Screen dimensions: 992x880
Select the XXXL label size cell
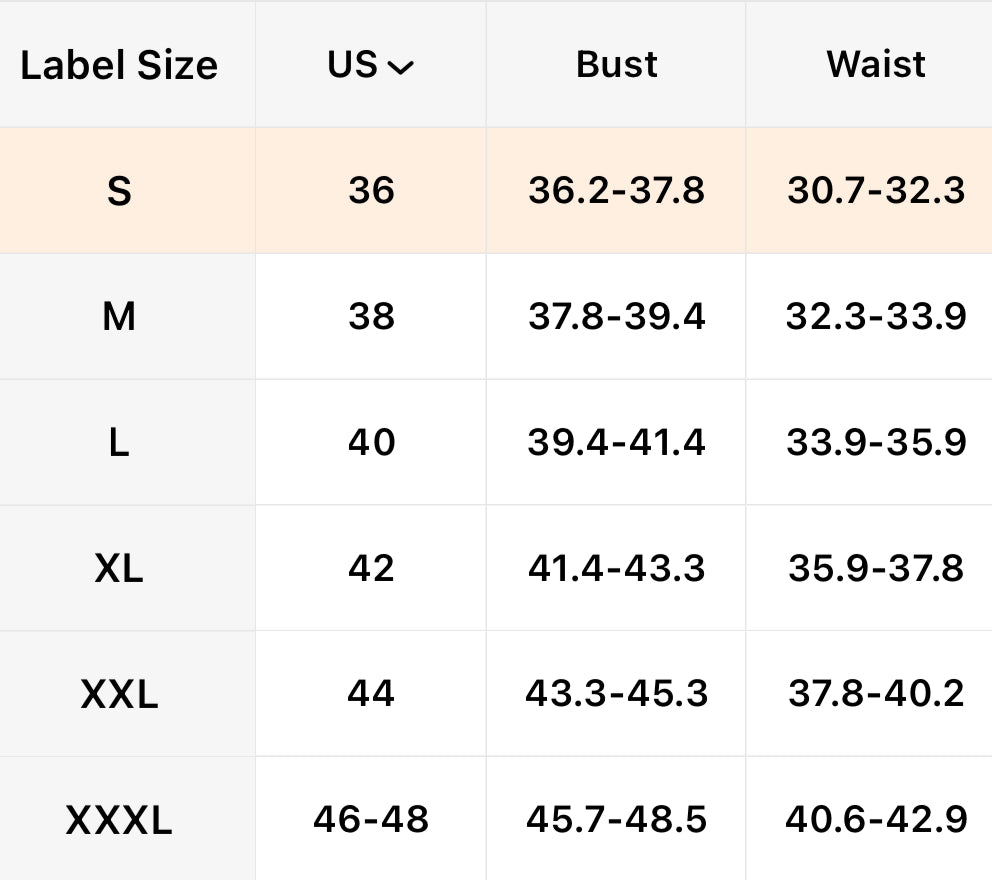pos(119,820)
